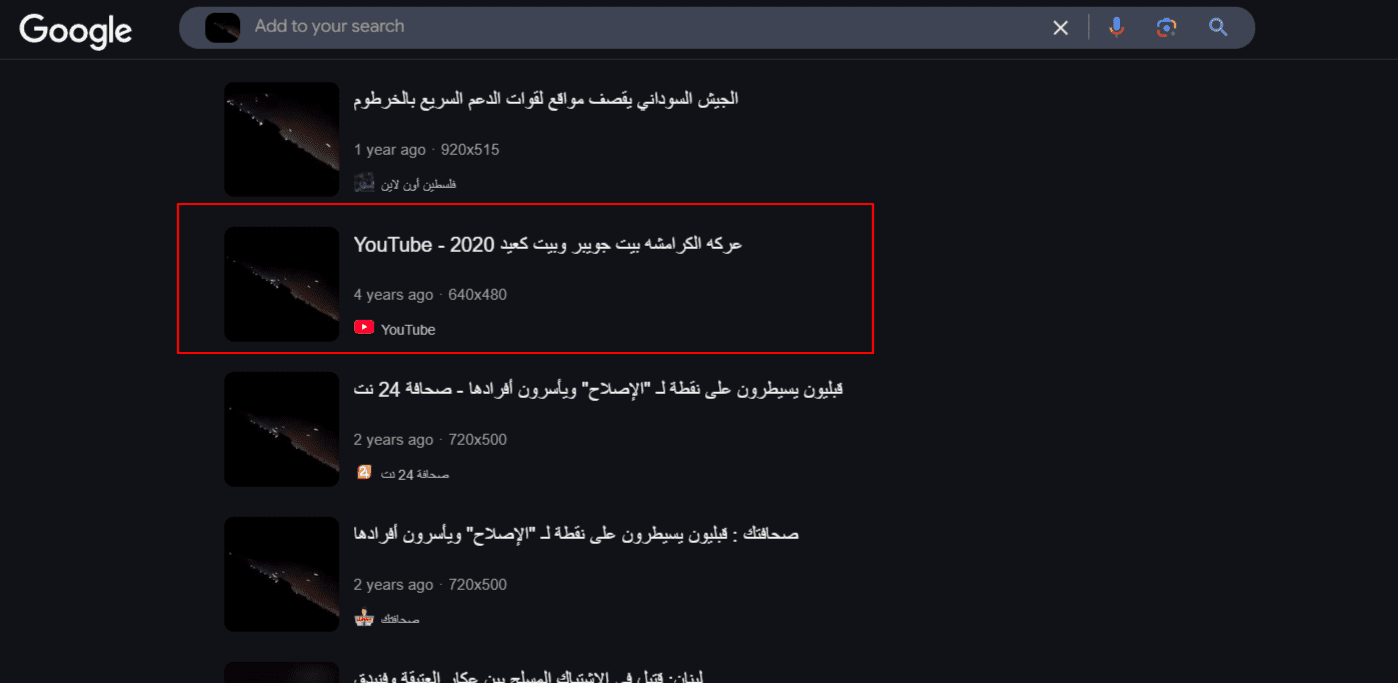1398x683 pixels.
Task: Open thumbnail of the fourth result
Action: click(282, 574)
